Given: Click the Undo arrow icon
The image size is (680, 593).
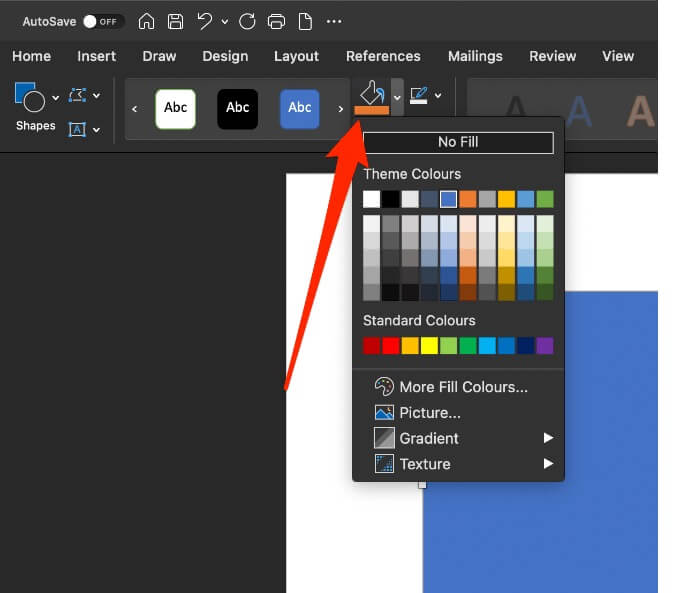Looking at the screenshot, I should coord(205,21).
